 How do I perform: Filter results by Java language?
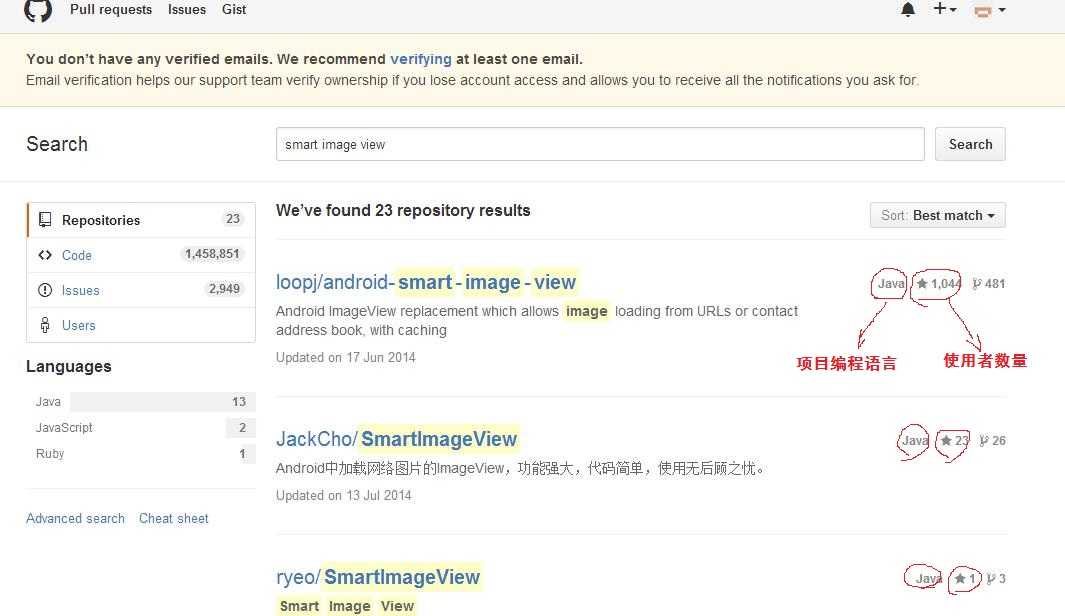coord(48,402)
